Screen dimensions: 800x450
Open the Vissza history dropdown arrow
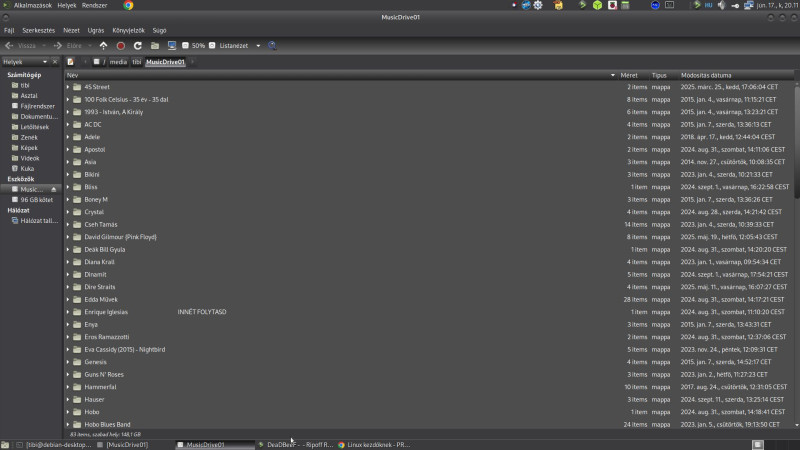click(x=44, y=46)
